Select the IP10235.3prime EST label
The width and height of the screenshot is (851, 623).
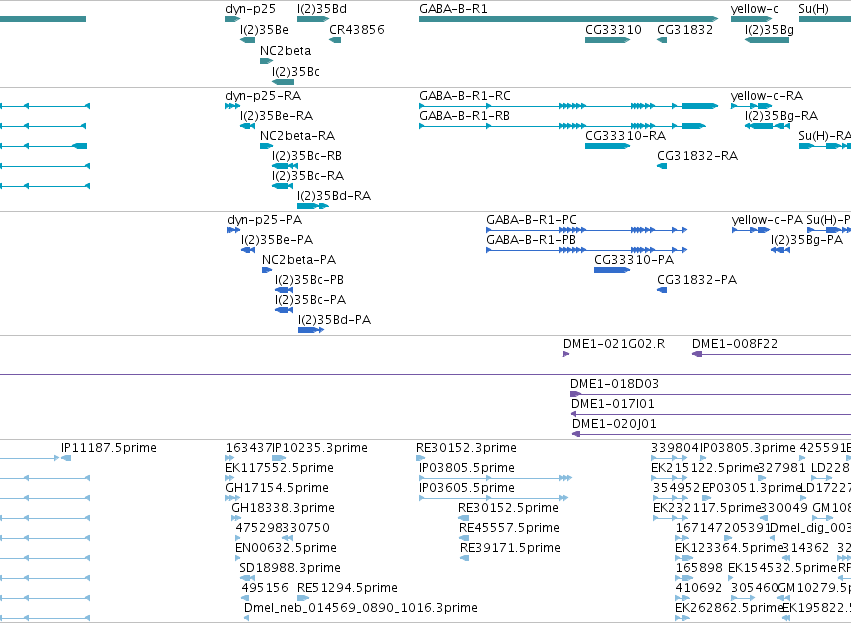(320, 448)
